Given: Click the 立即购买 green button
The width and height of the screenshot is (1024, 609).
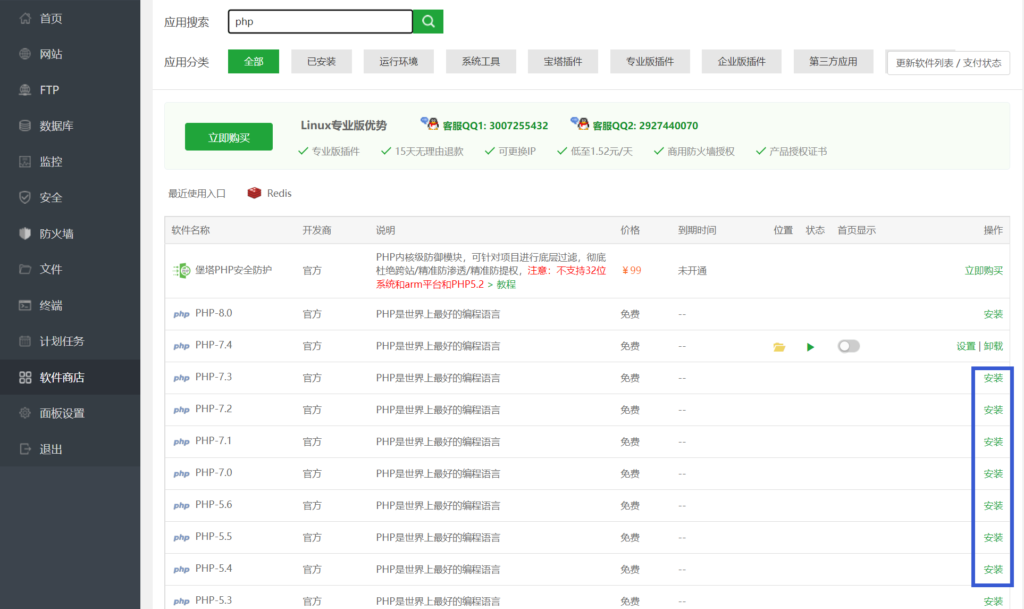Looking at the screenshot, I should (x=228, y=137).
